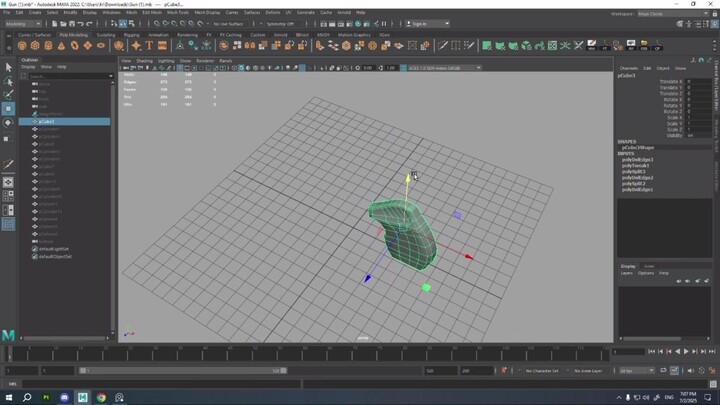720x405 pixels.
Task: Choose the Lasso select tool
Action: tap(8, 81)
